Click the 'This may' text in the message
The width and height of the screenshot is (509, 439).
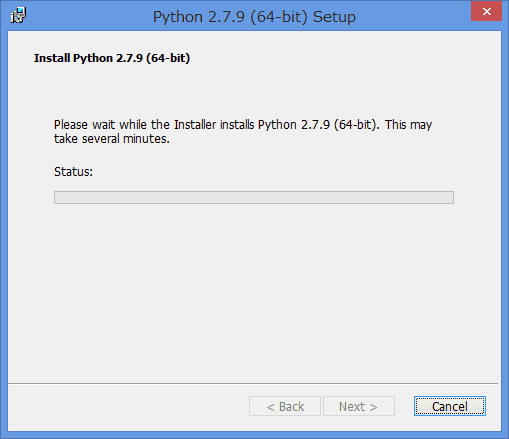pyautogui.click(x=409, y=125)
